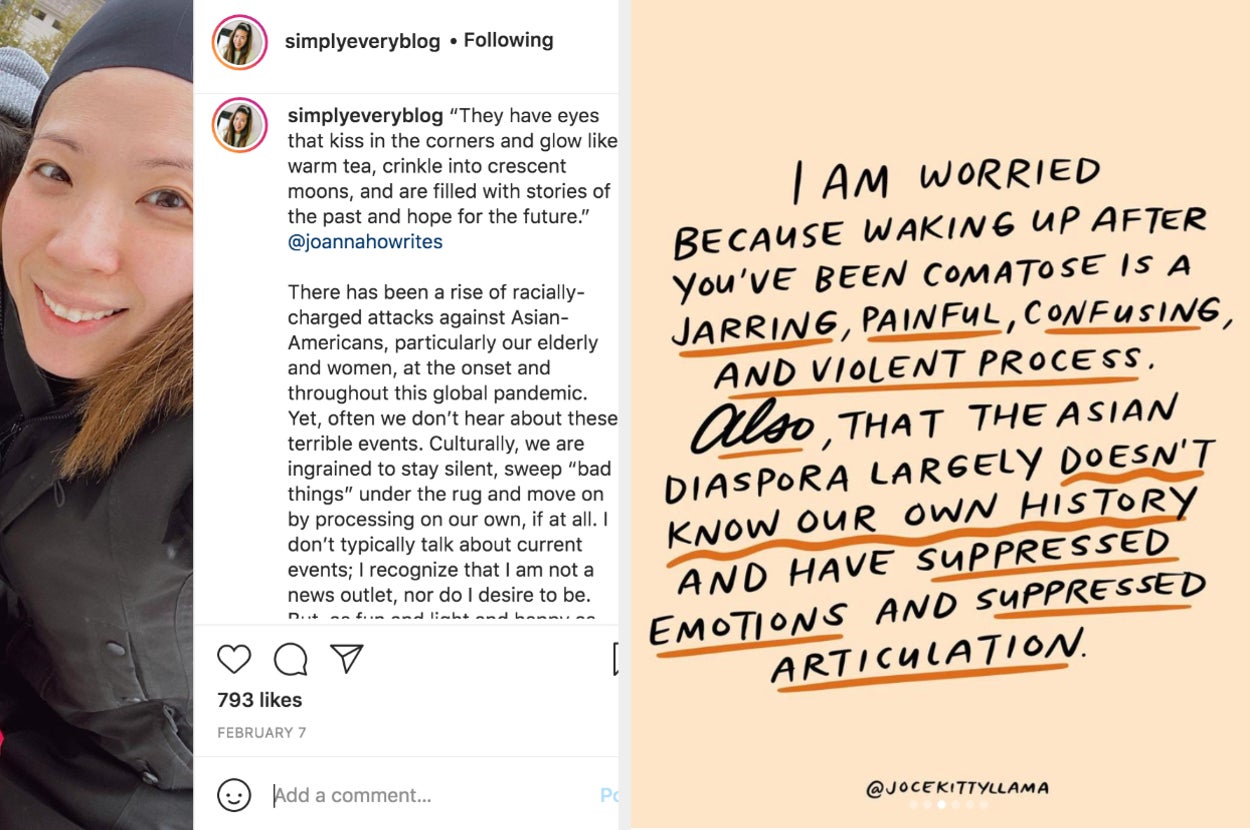Viewport: 1250px width, 830px height.
Task: Jump to the first carousel slide dot
Action: (913, 804)
